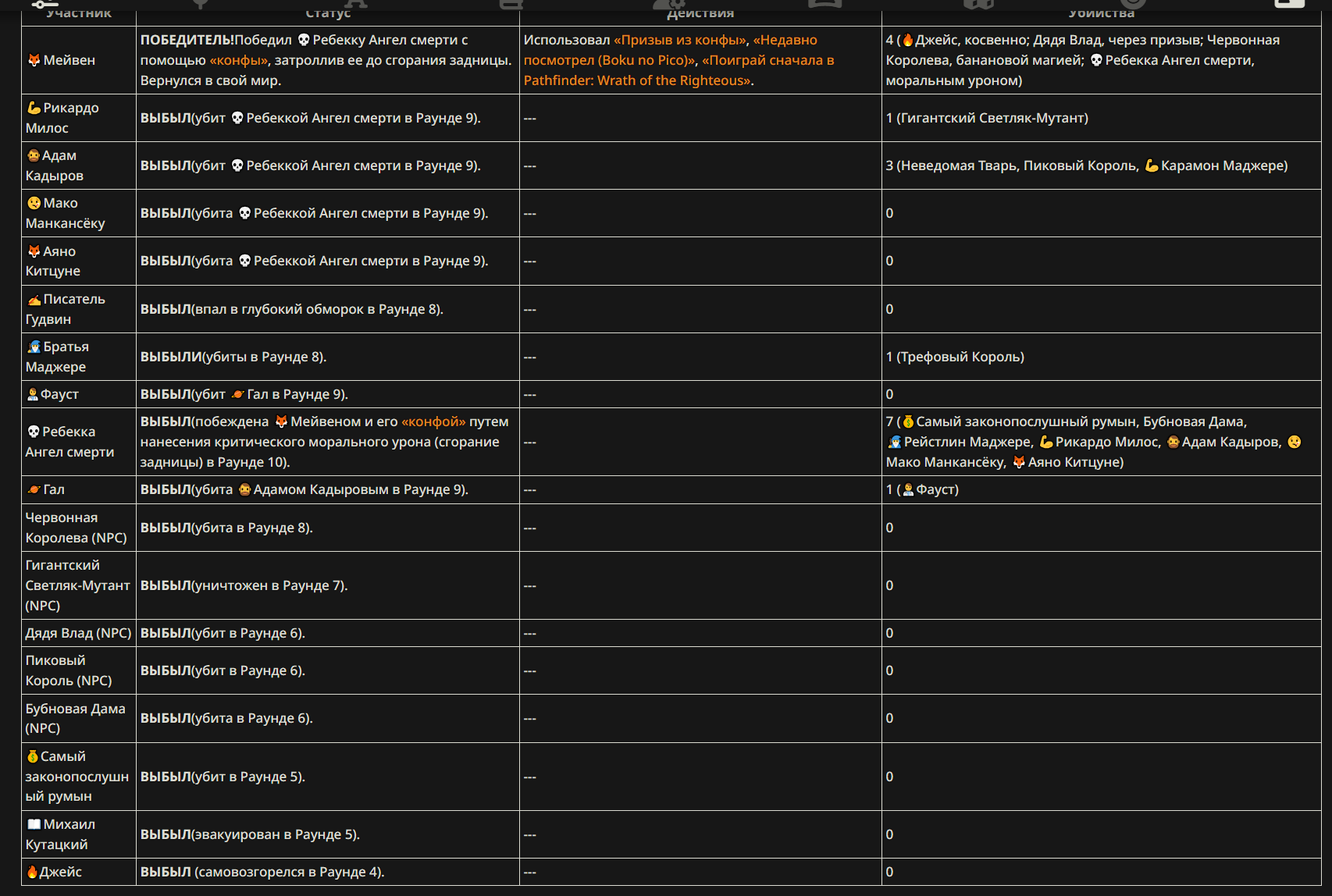
Task: Click the planet emoji in Фауст's status cell
Action: coord(237,394)
